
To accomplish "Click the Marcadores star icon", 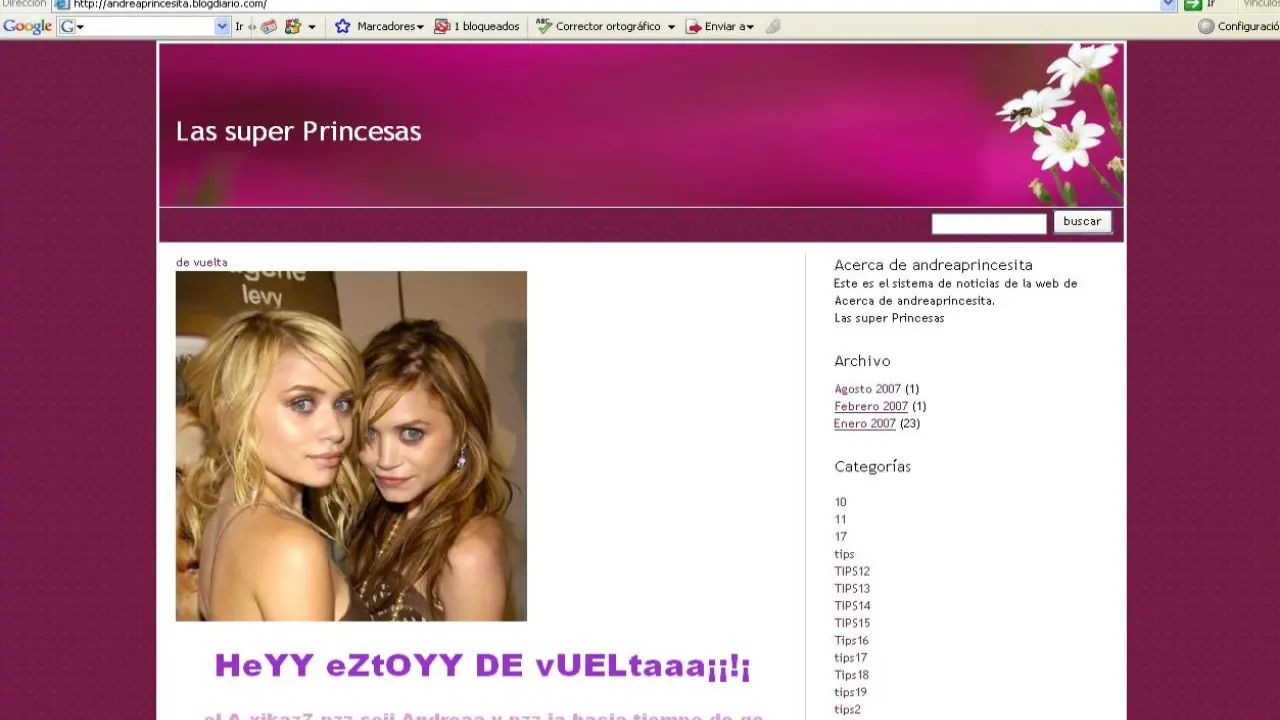I will [343, 27].
